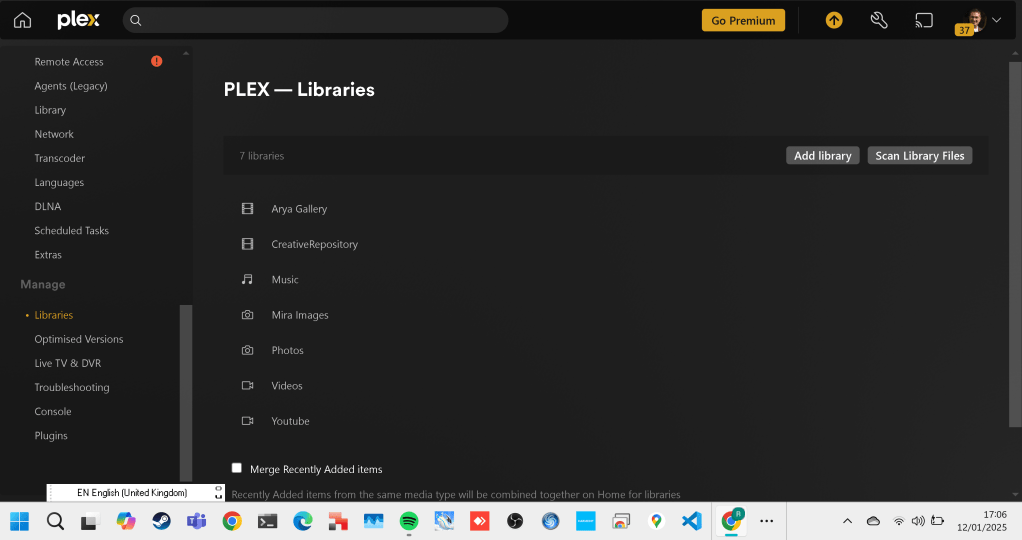Screen dimensions: 1022x540
Task: Click Go Premium button
Action: [x=743, y=20]
